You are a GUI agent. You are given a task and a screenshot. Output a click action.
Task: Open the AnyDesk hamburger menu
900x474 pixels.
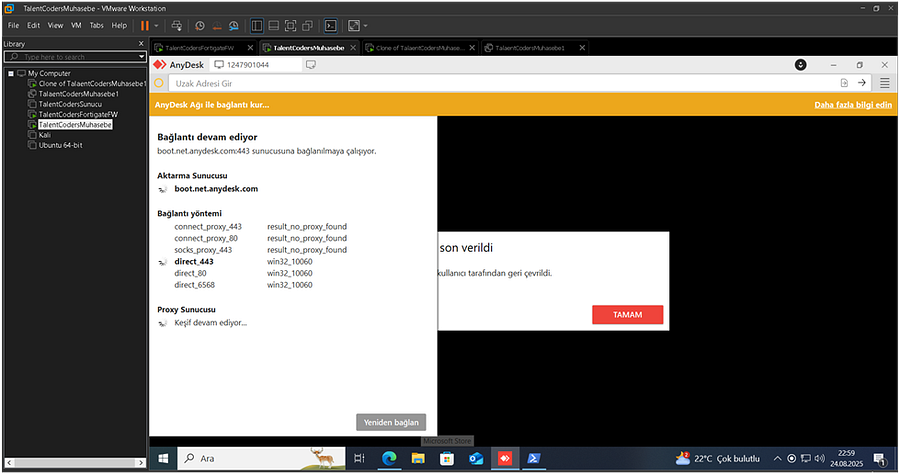pos(885,83)
